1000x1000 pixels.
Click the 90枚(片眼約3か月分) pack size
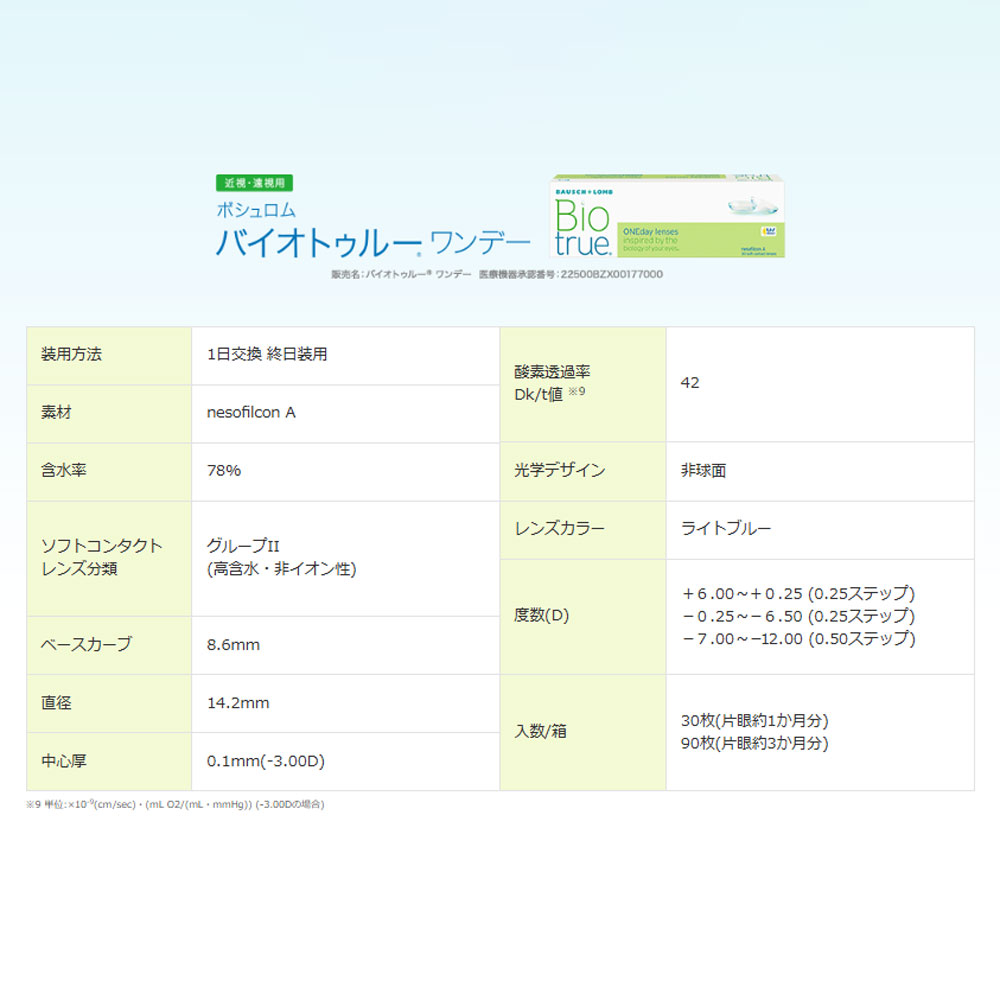coord(754,743)
